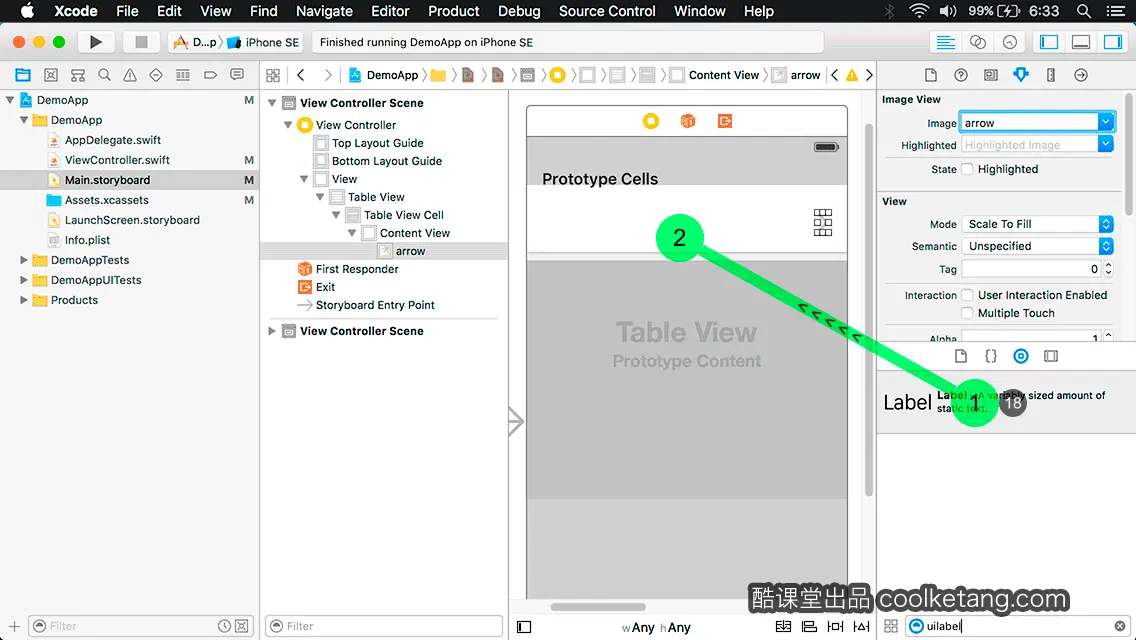Click the related items grid icon

273,75
